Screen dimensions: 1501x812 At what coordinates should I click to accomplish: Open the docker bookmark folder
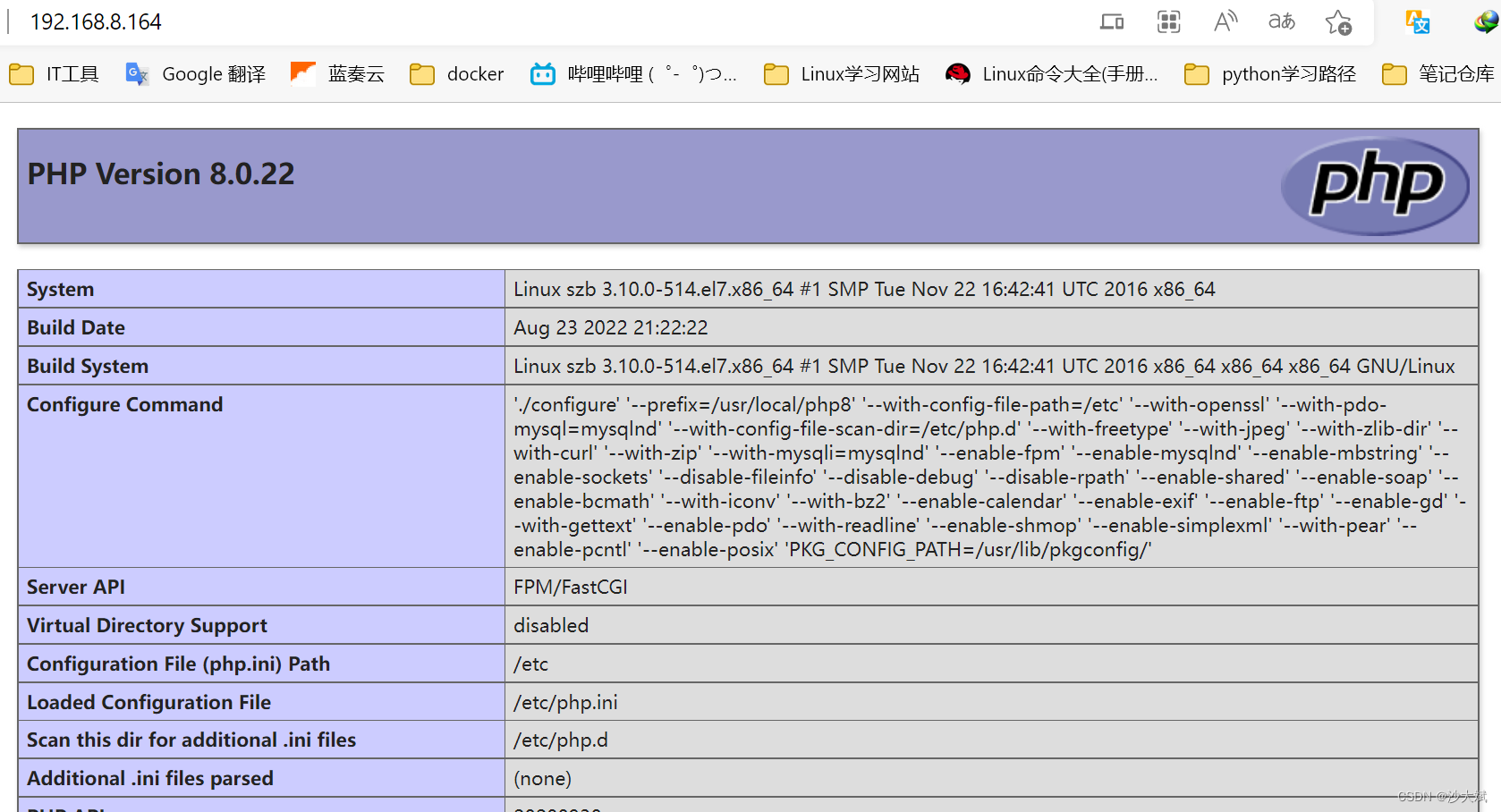click(457, 74)
